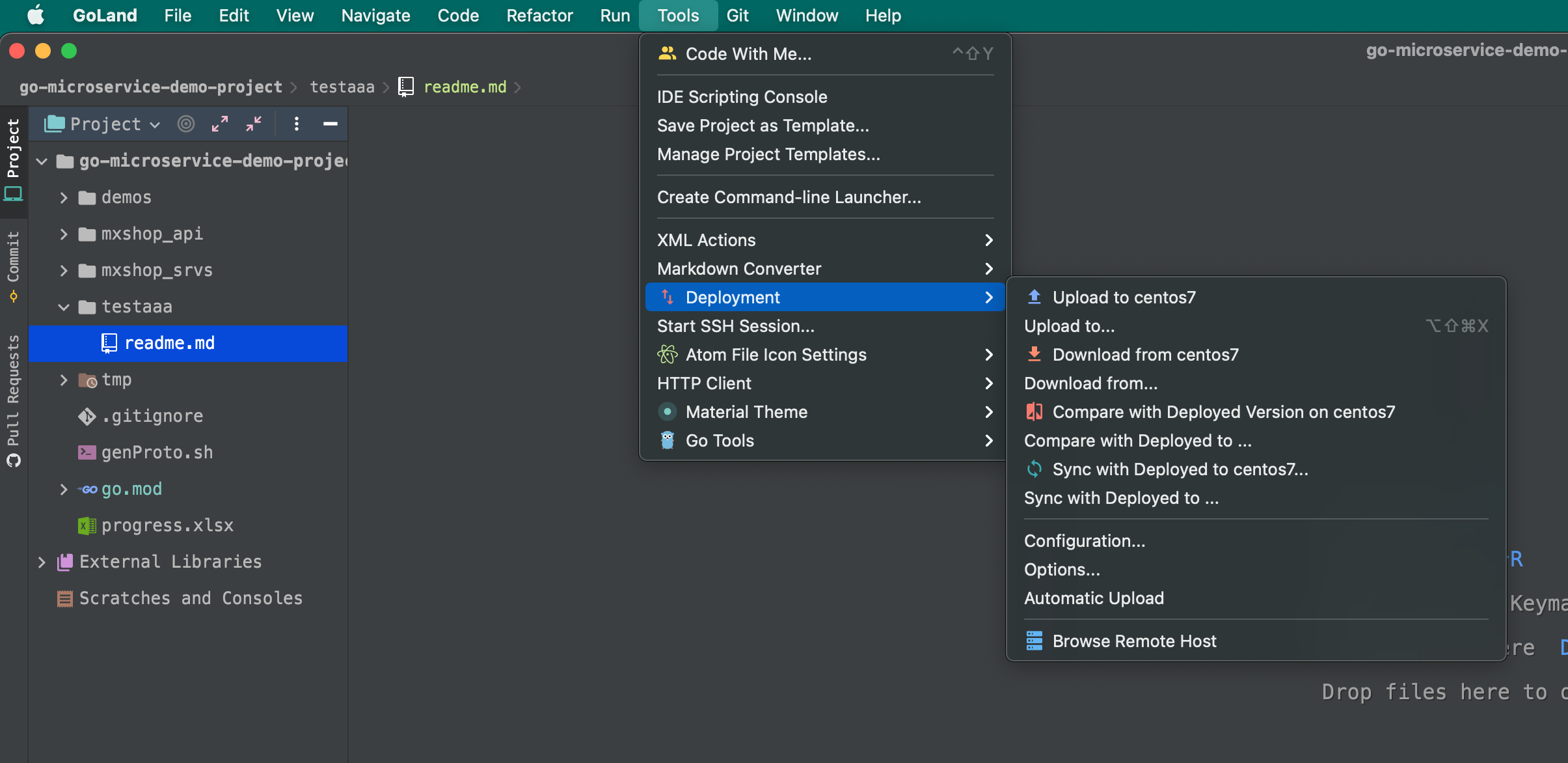Click Configuration in Deployment submenu
Image resolution: width=1568 pixels, height=763 pixels.
click(x=1085, y=541)
